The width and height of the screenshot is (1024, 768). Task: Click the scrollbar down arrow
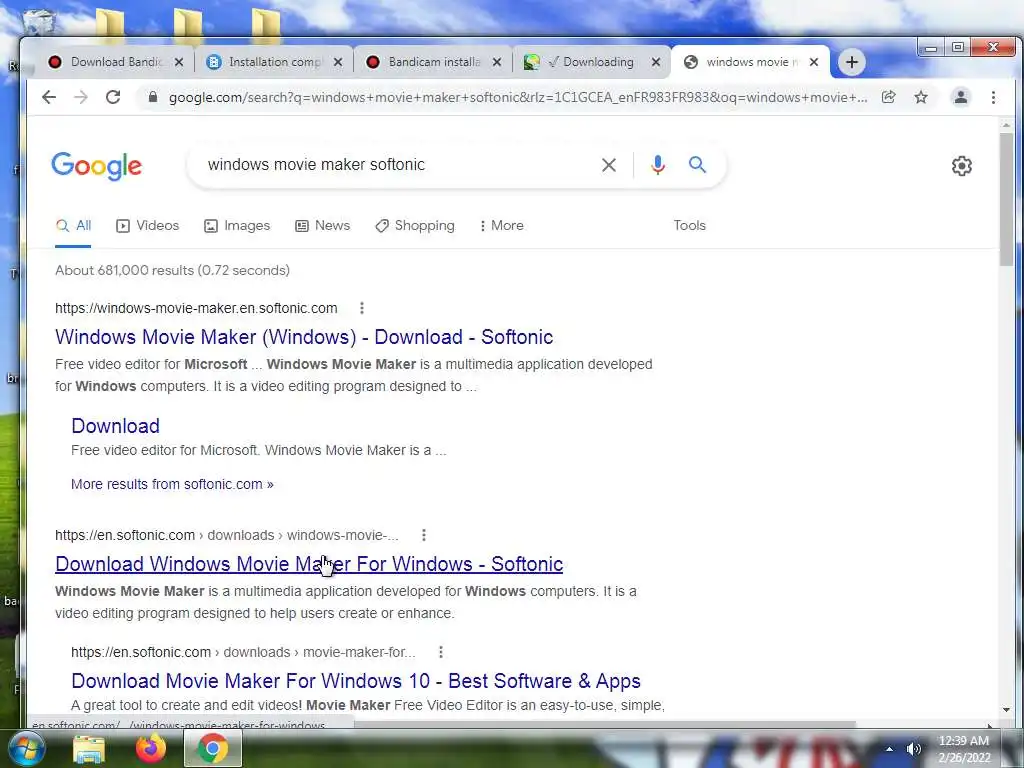tap(1006, 710)
